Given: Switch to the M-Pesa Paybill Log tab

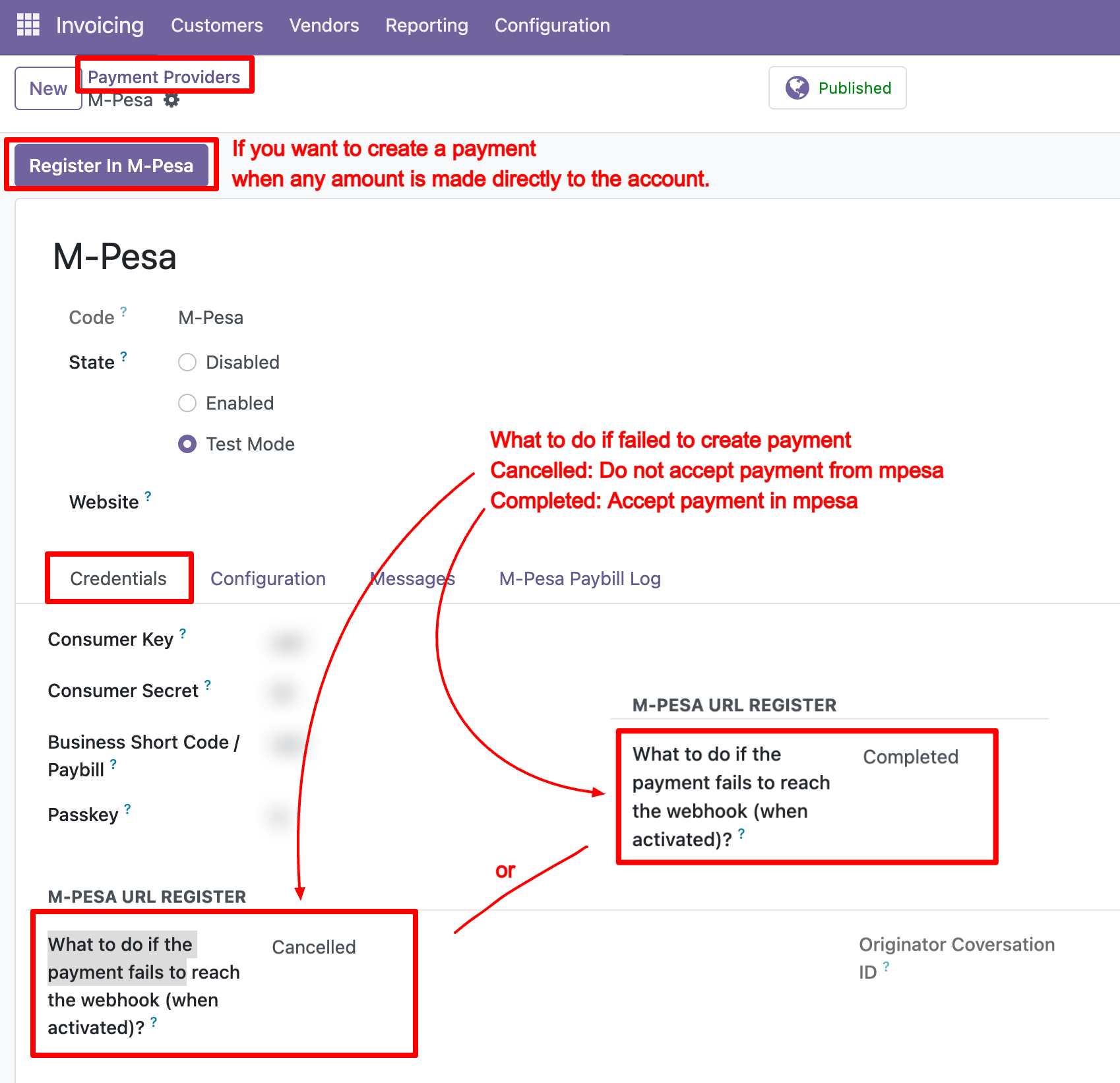Looking at the screenshot, I should (x=580, y=578).
